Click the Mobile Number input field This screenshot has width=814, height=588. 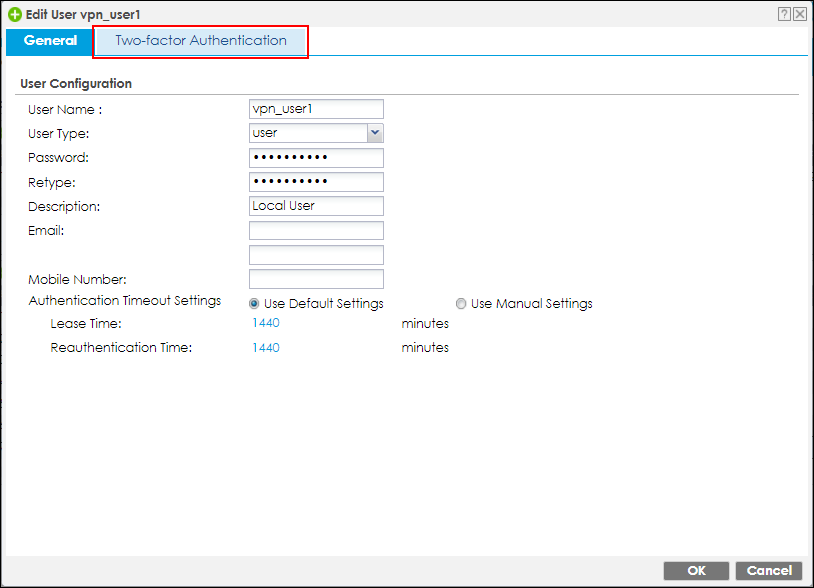[x=316, y=279]
